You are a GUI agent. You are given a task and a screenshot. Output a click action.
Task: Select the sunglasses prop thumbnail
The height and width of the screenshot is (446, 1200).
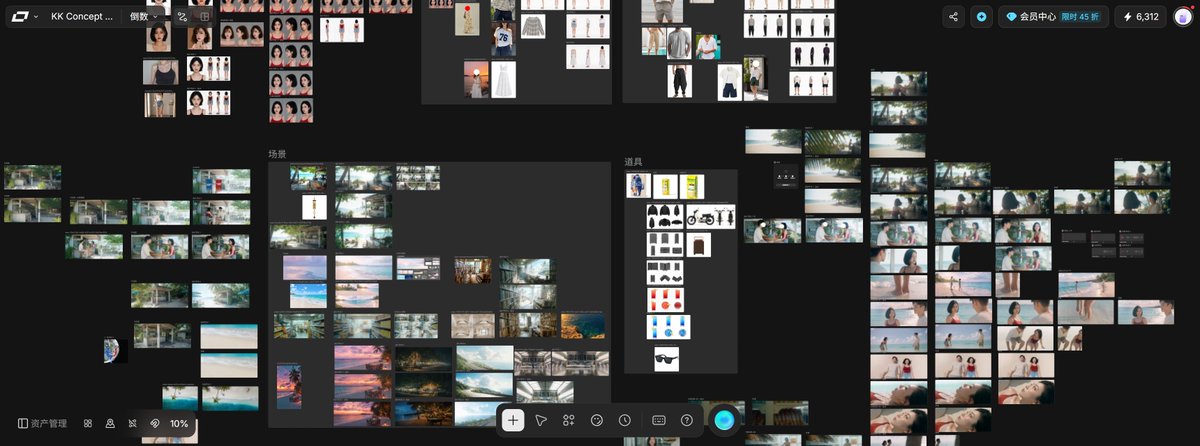click(x=667, y=359)
